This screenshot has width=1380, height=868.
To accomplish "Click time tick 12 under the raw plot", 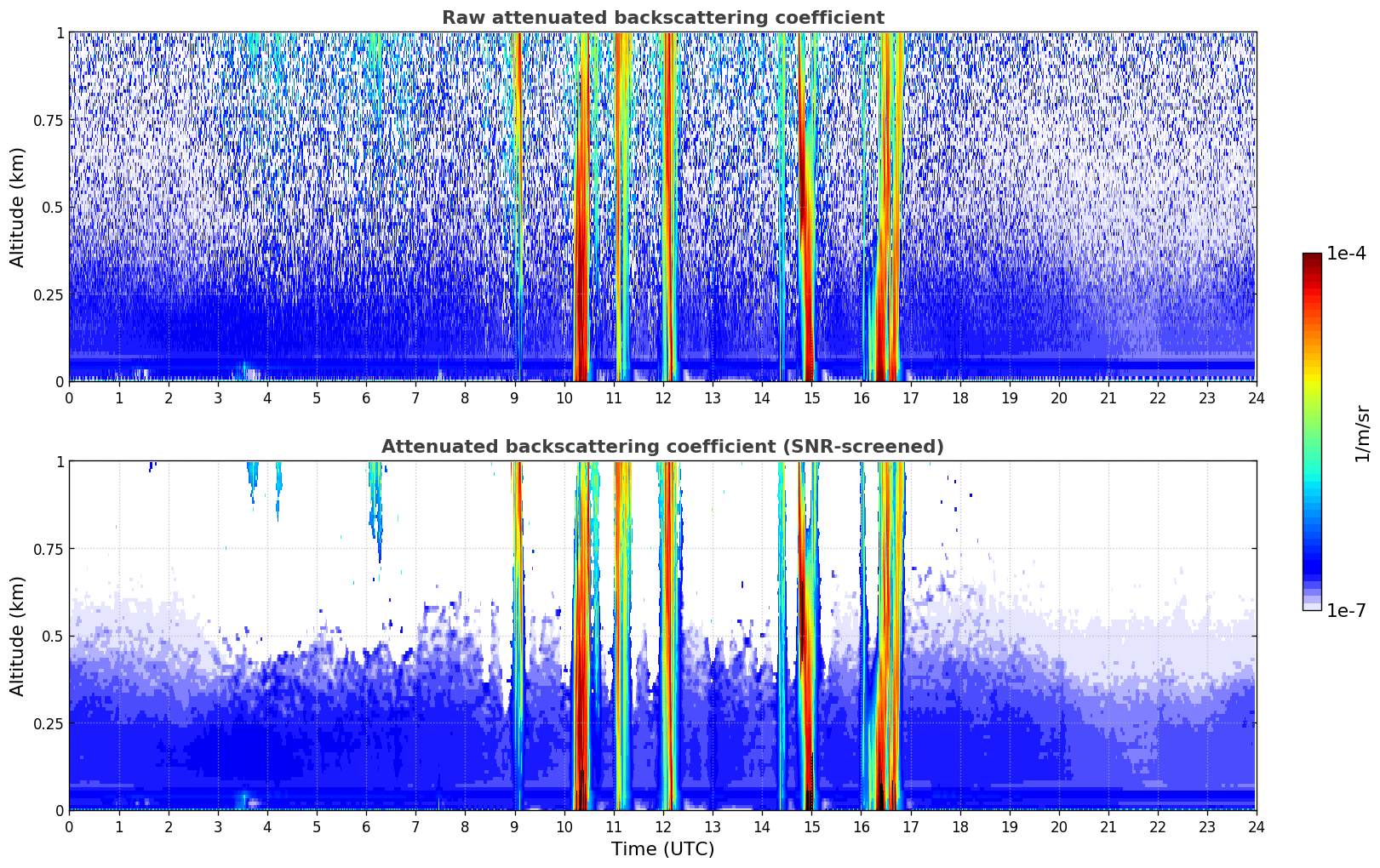I will pos(663,397).
